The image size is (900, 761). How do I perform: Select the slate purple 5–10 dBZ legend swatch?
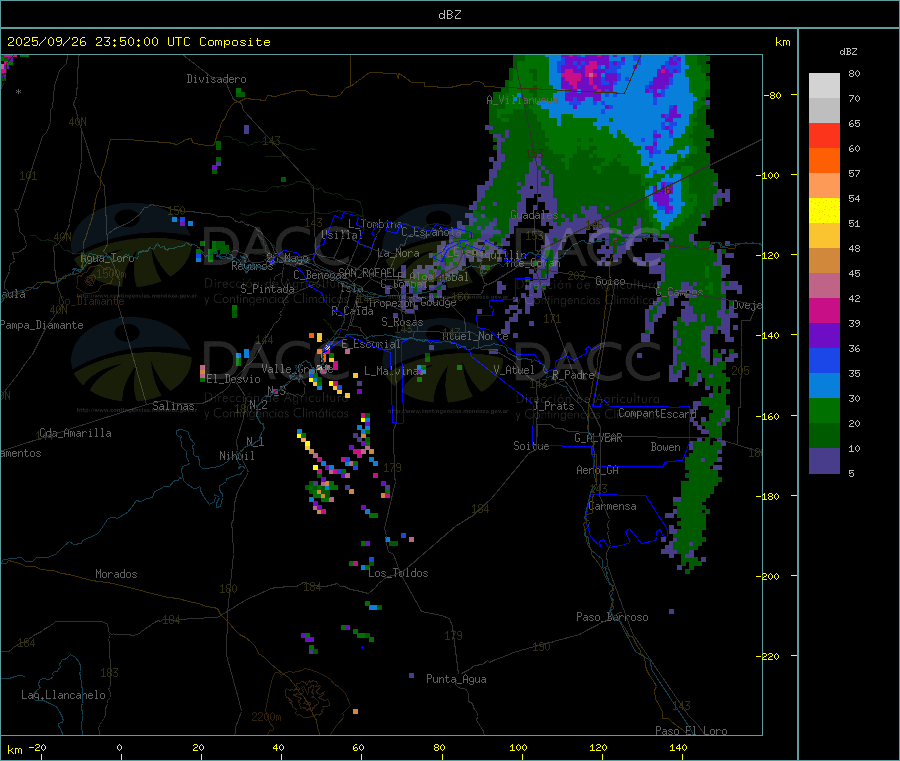pos(824,461)
